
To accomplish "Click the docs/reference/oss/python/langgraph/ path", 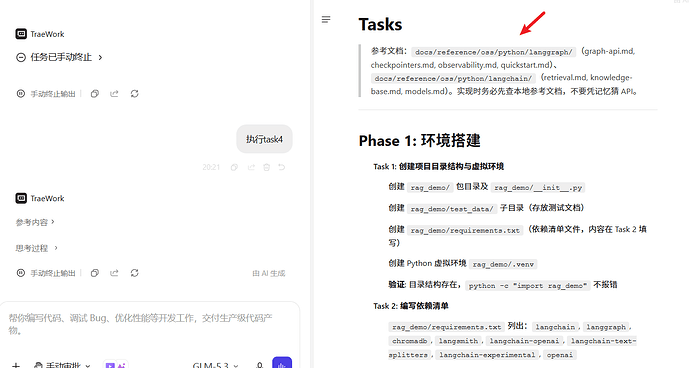I will pyautogui.click(x=494, y=52).
